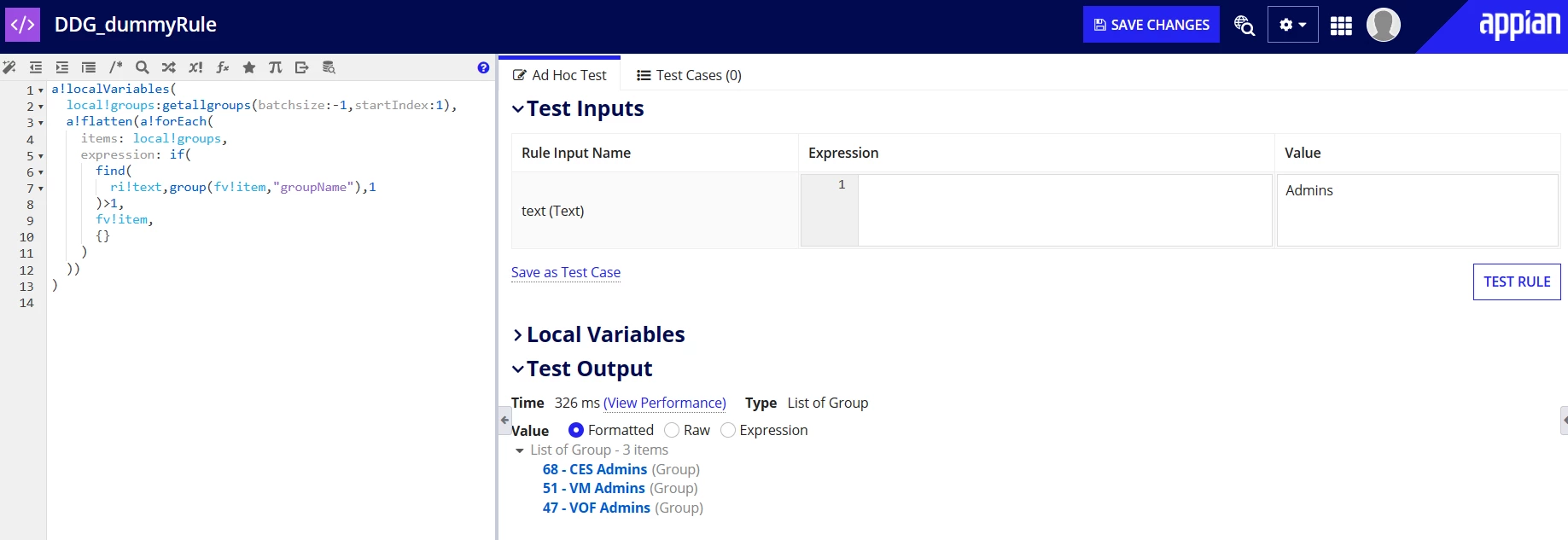Switch to the Ad Hoc Test tab
This screenshot has width=1568, height=540.
pyautogui.click(x=559, y=75)
